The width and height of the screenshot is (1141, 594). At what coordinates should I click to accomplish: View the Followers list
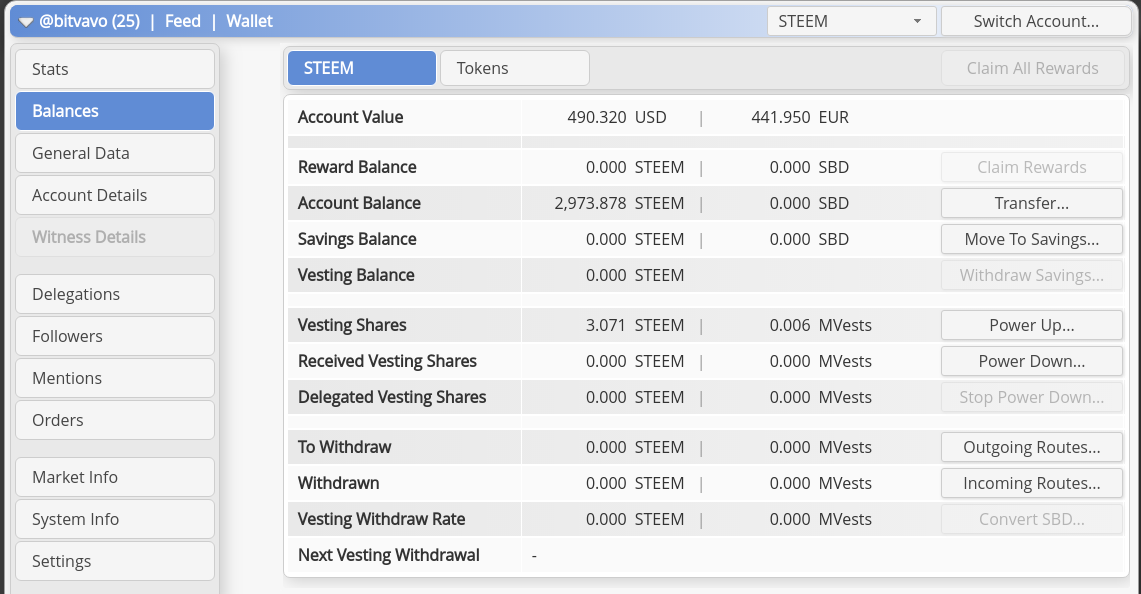click(x=115, y=336)
